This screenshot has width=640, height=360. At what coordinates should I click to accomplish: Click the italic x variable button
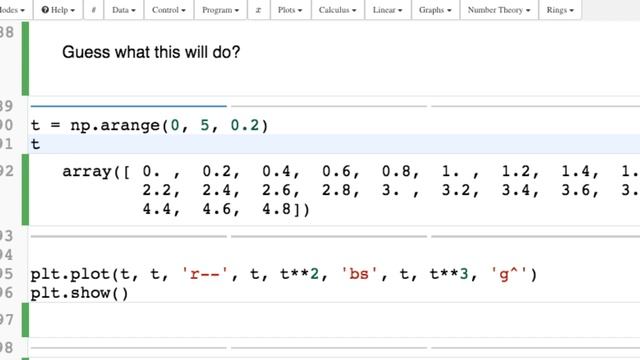[x=258, y=10]
